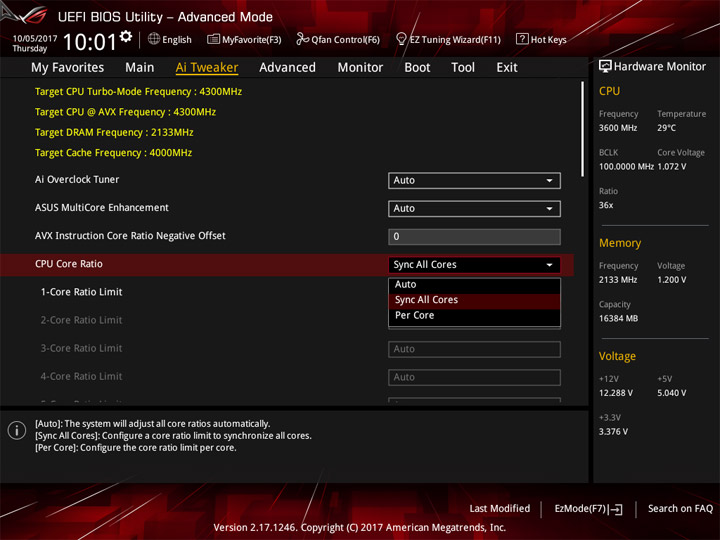Image resolution: width=720 pixels, height=540 pixels.
Task: Open clock settings gear icon
Action: 126,36
